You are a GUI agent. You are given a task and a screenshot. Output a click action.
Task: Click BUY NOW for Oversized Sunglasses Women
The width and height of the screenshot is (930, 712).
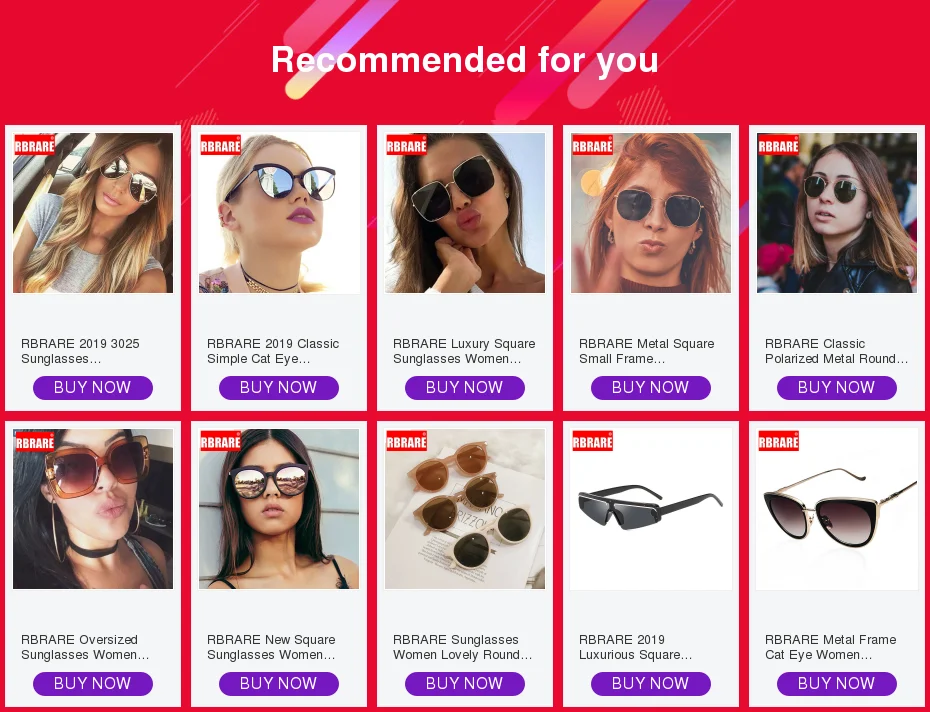pyautogui.click(x=93, y=684)
